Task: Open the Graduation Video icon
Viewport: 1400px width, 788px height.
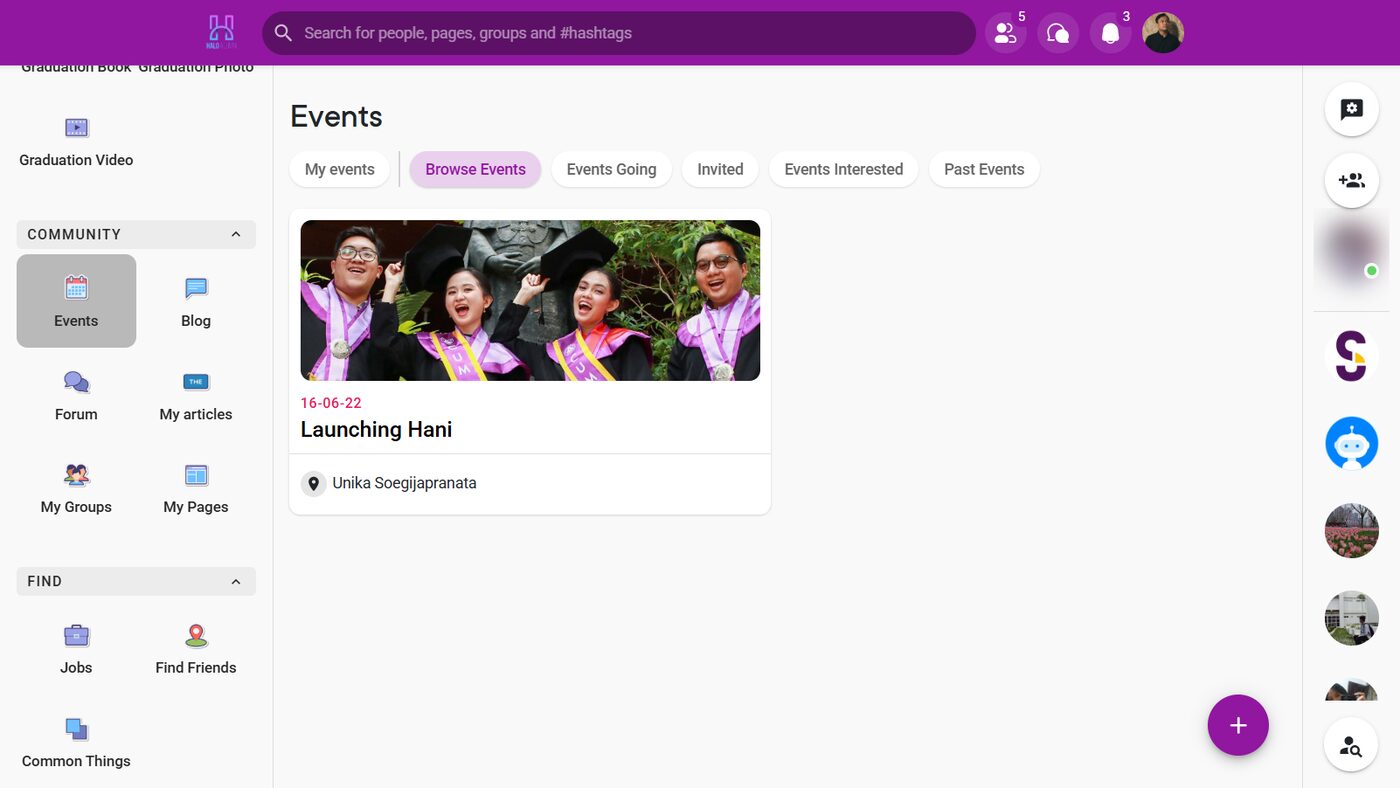Action: click(x=76, y=127)
